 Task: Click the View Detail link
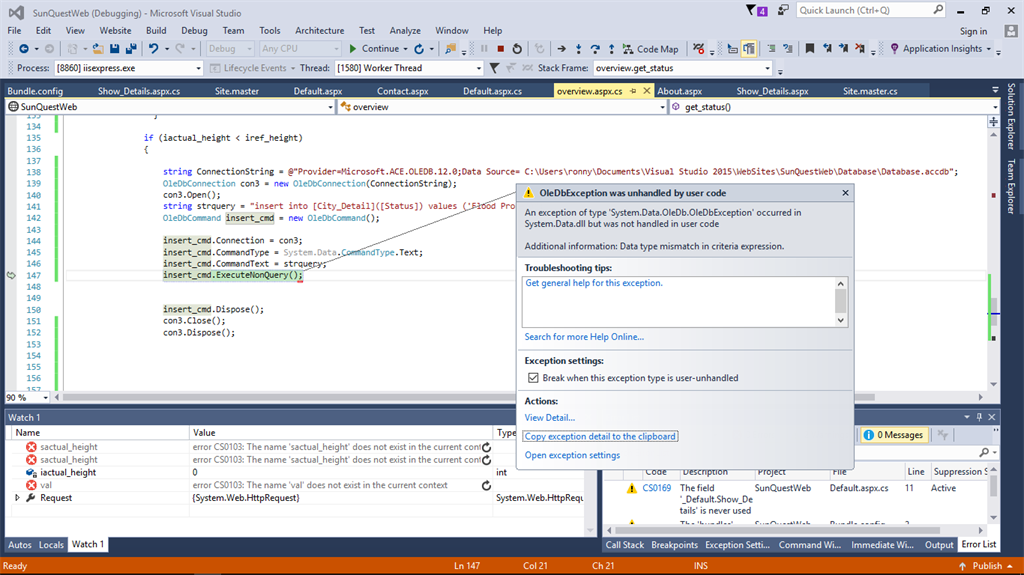point(549,418)
